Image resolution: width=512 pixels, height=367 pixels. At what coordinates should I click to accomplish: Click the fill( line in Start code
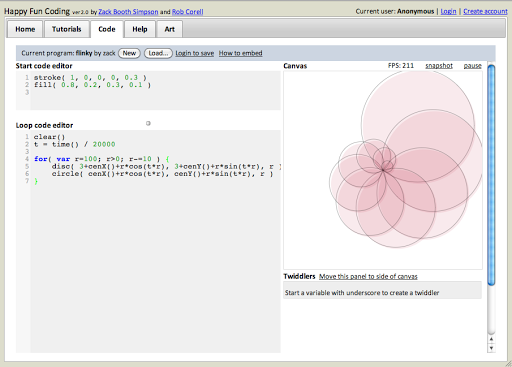pyautogui.click(x=92, y=85)
